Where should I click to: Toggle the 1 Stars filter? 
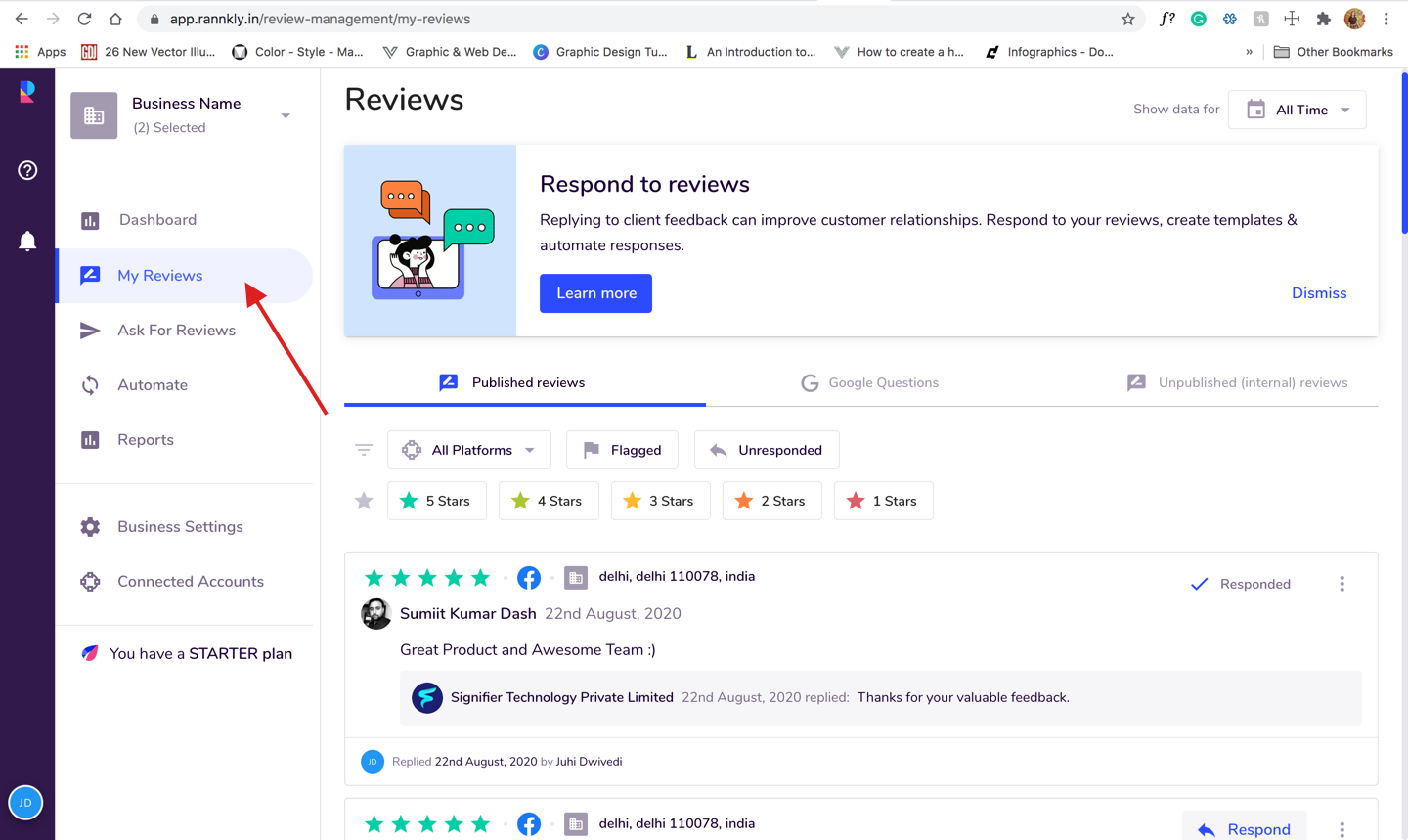pos(883,501)
